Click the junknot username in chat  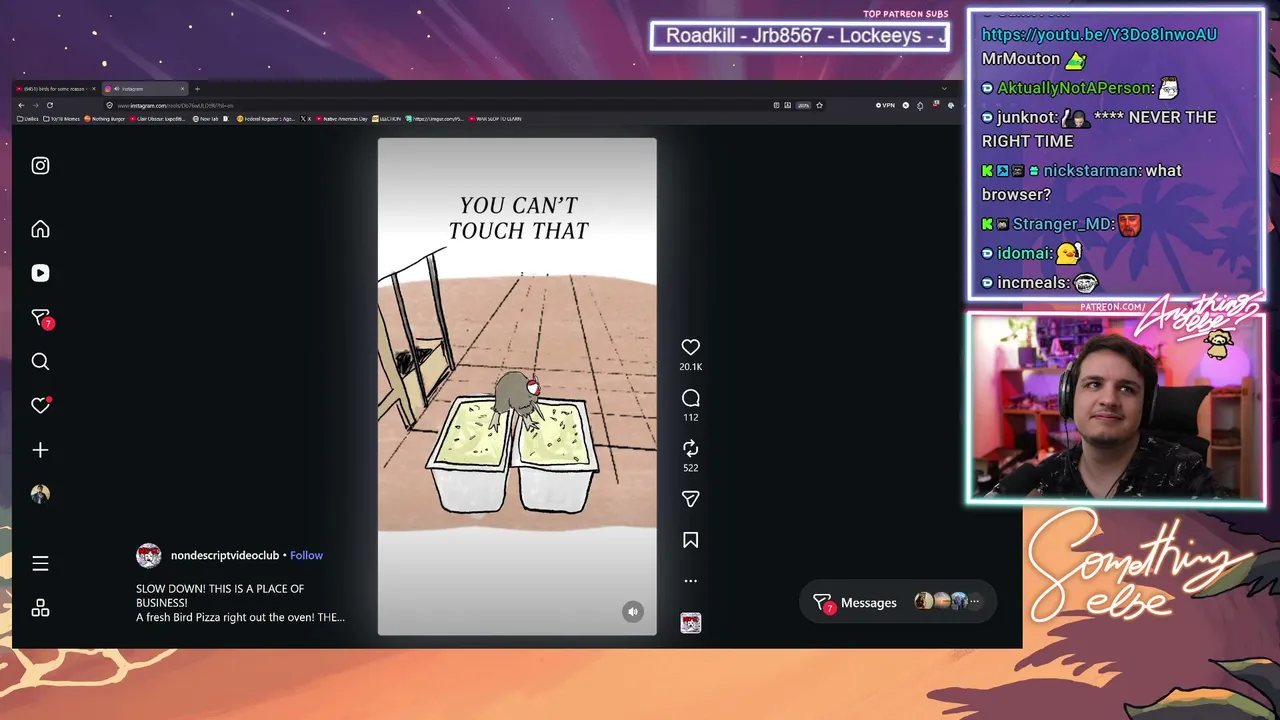point(1027,118)
